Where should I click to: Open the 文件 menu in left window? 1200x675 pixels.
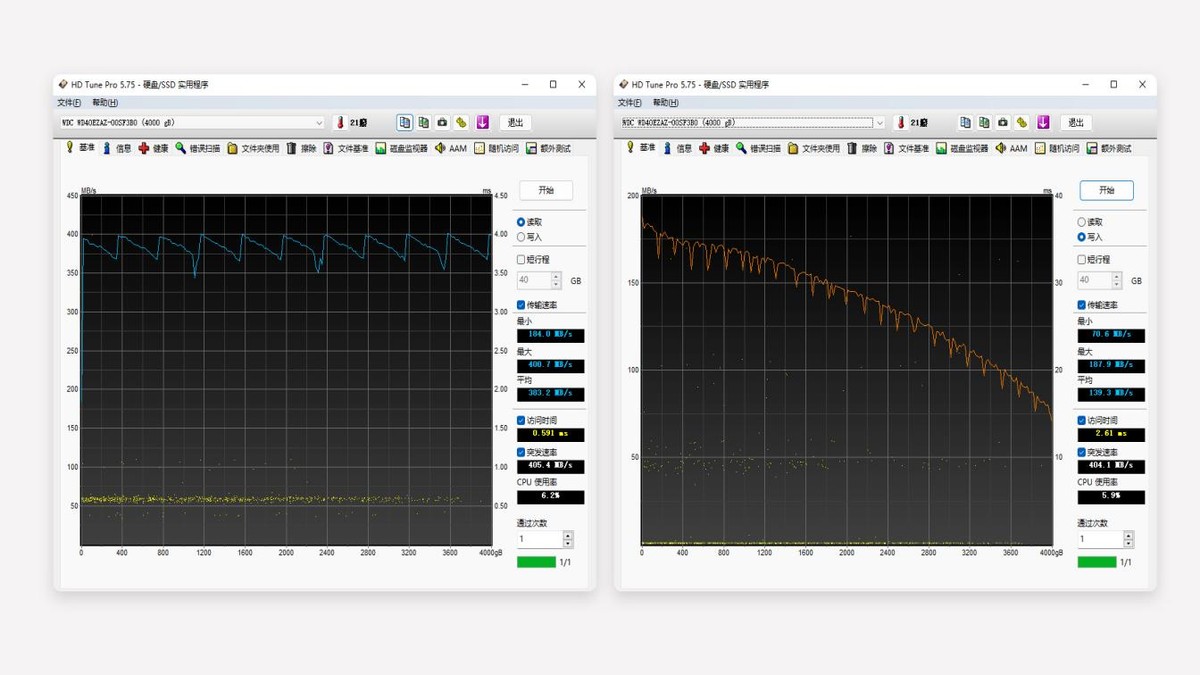coord(69,103)
